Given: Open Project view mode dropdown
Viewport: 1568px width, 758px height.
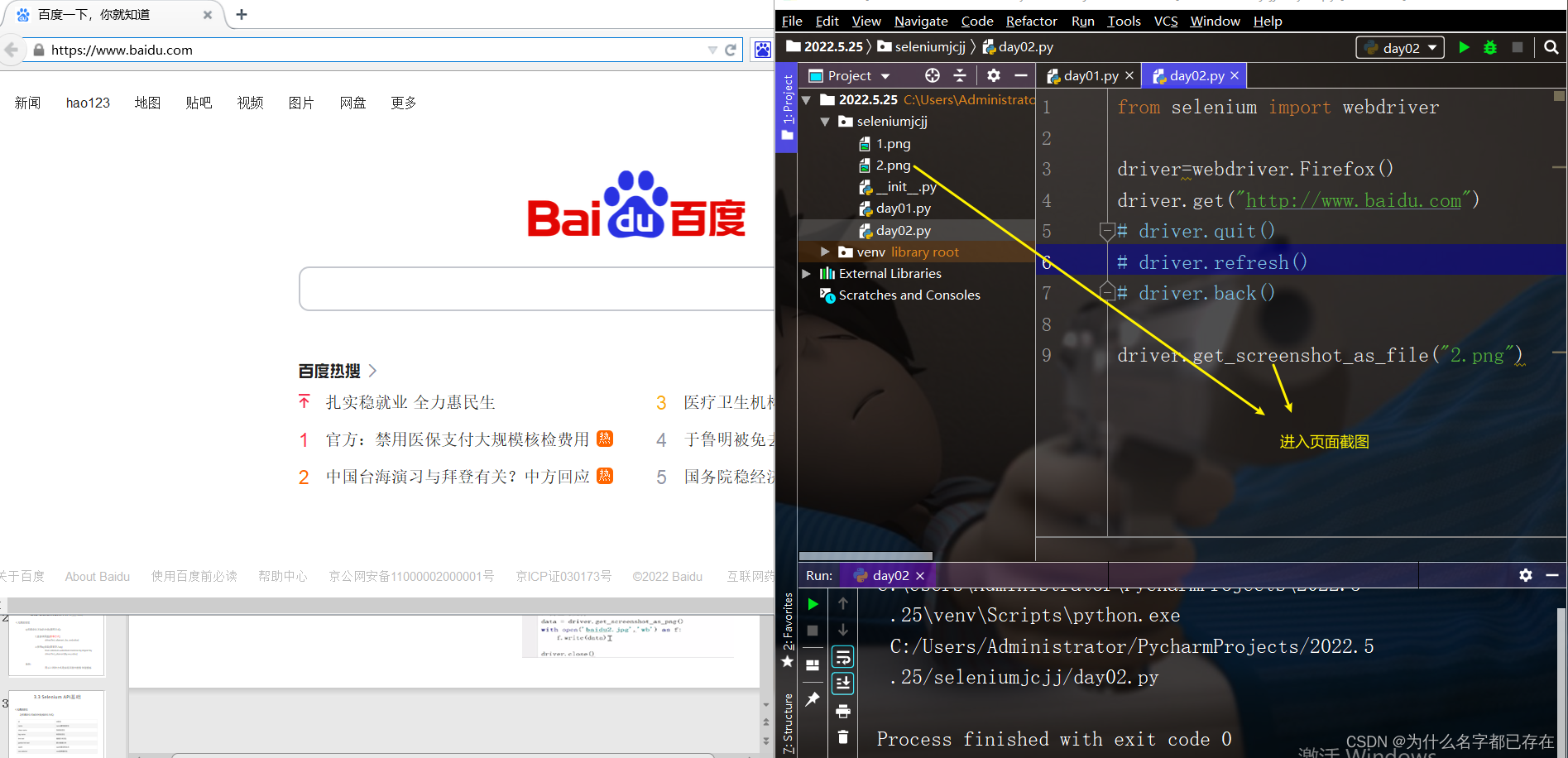Looking at the screenshot, I should coord(885,76).
